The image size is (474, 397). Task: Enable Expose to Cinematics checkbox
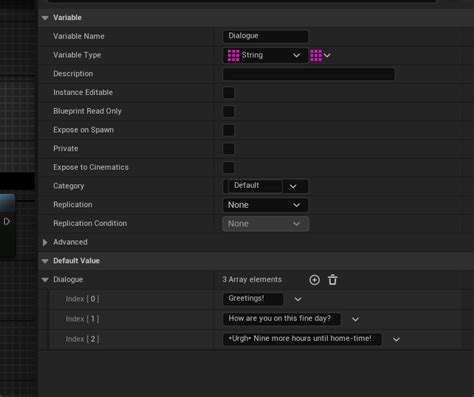[229, 167]
